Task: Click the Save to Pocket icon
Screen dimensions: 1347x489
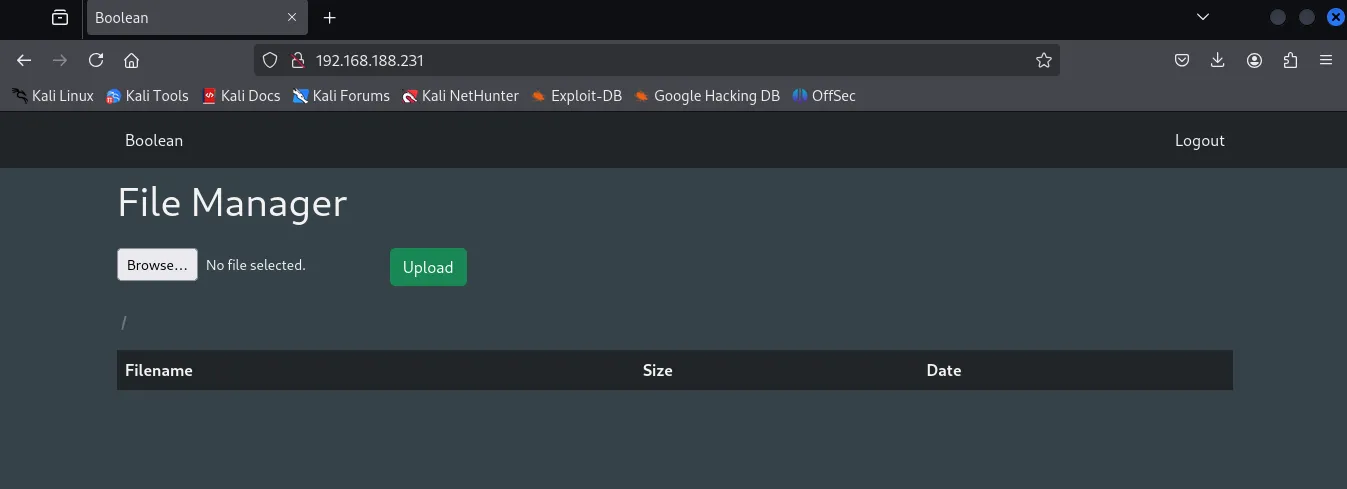Action: point(1181,60)
